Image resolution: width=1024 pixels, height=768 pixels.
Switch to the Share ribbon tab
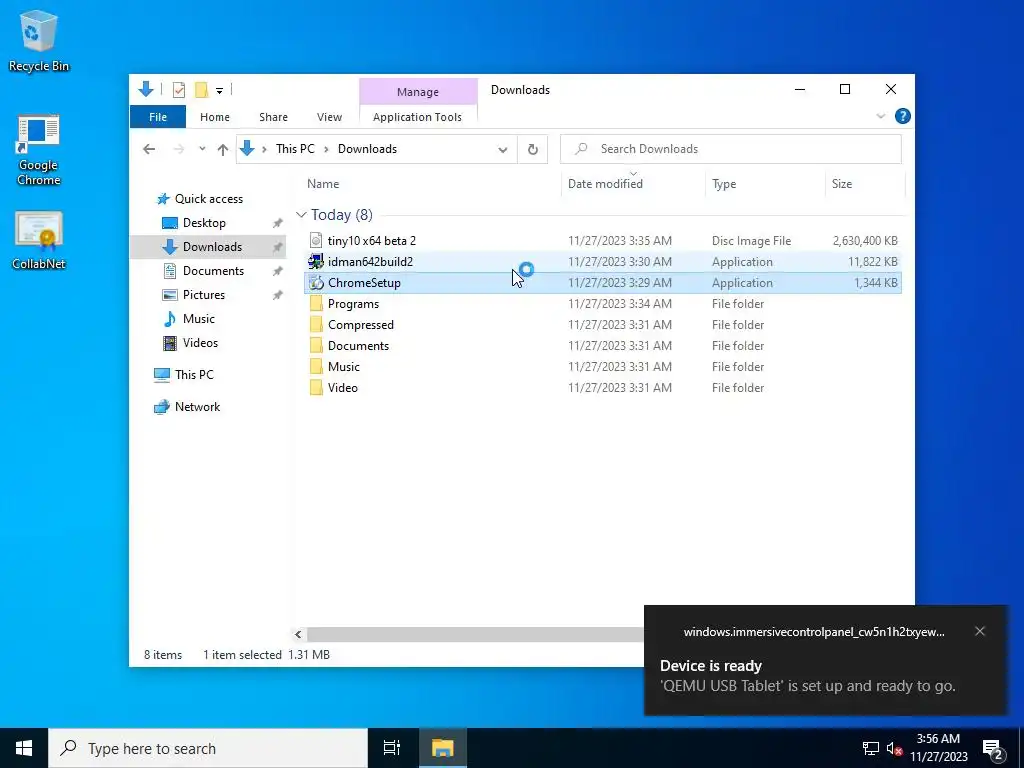273,117
